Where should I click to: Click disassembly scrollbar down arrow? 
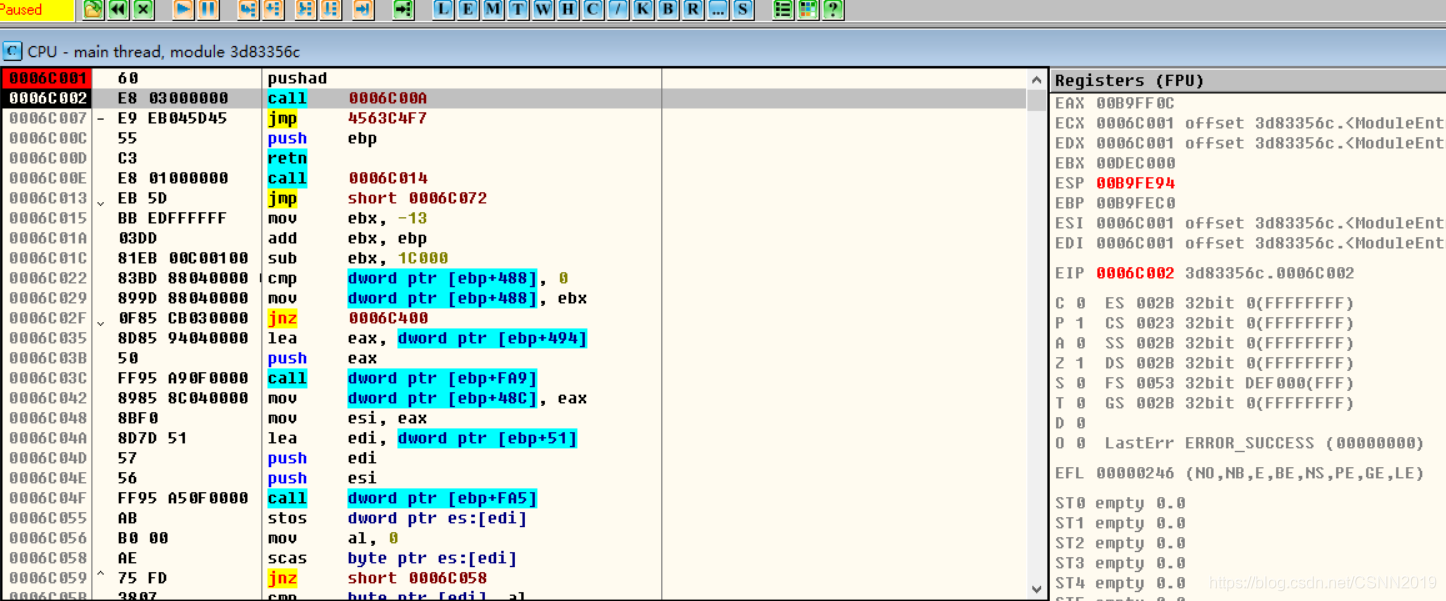1037,590
